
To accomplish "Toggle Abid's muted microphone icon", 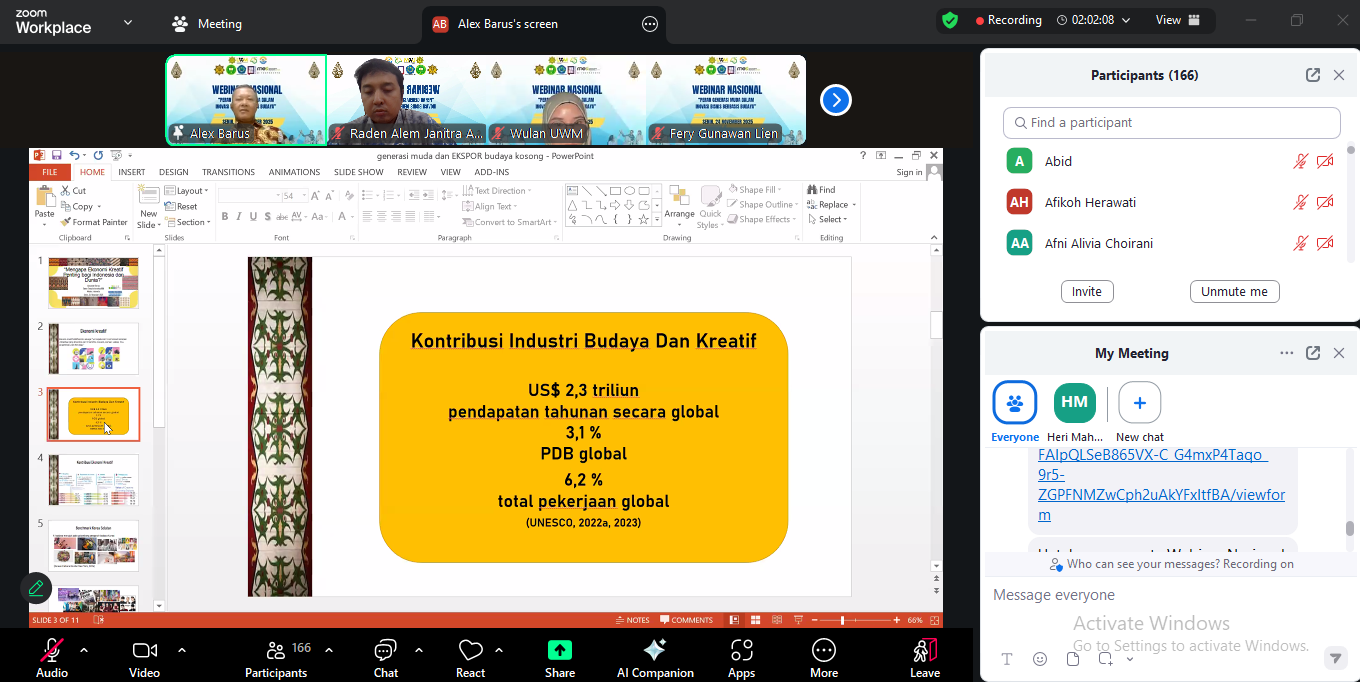I will tap(1300, 161).
